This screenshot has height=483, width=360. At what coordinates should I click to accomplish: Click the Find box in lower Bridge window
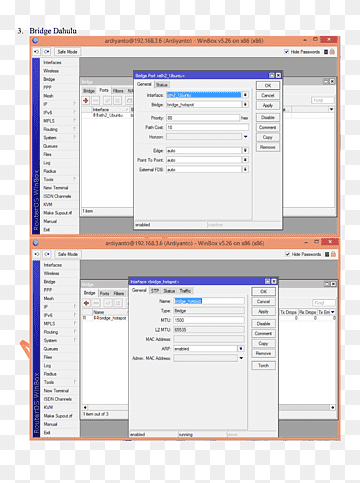coord(324,303)
